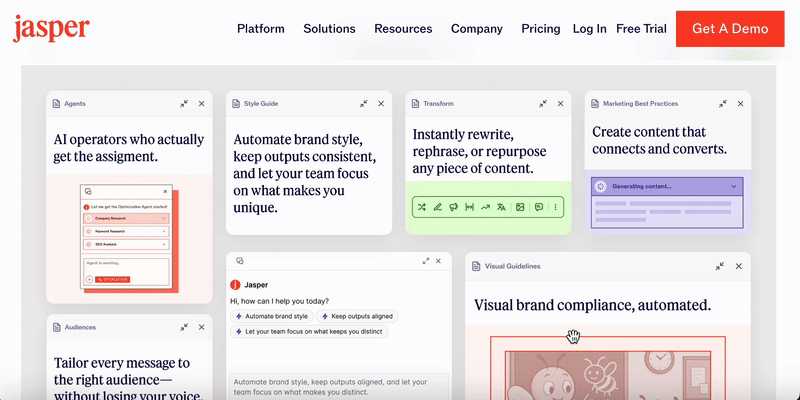
Task: Collapse the Agents card
Action: pyautogui.click(x=184, y=104)
